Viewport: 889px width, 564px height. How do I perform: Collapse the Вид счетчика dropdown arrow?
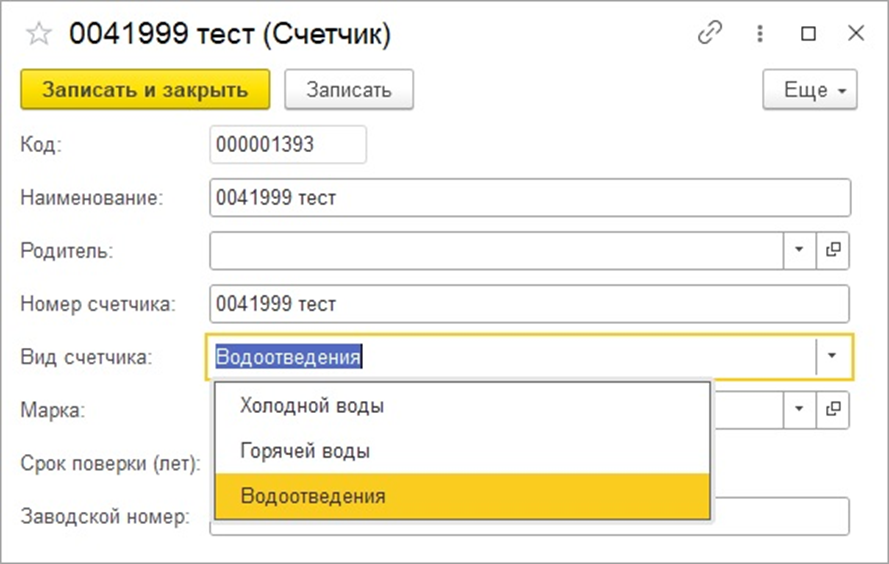pyautogui.click(x=832, y=357)
